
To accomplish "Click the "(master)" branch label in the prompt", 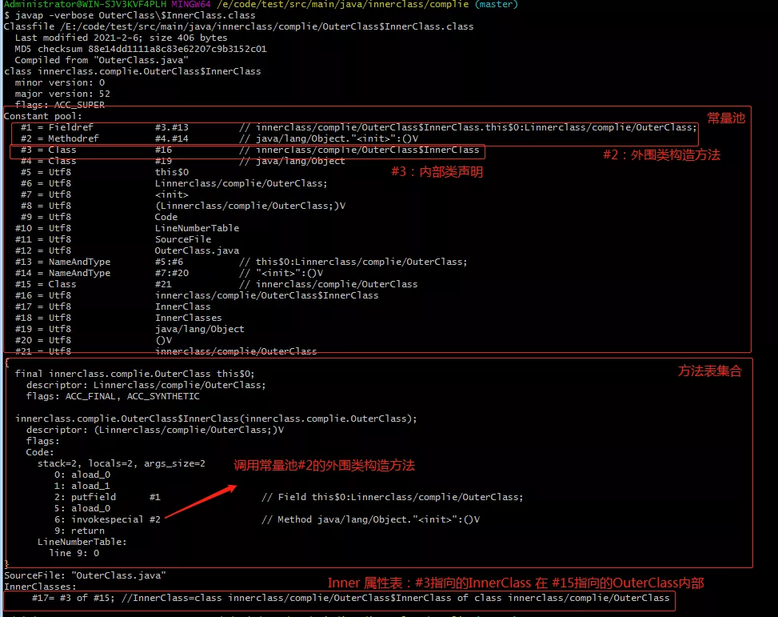I will tap(496, 4).
